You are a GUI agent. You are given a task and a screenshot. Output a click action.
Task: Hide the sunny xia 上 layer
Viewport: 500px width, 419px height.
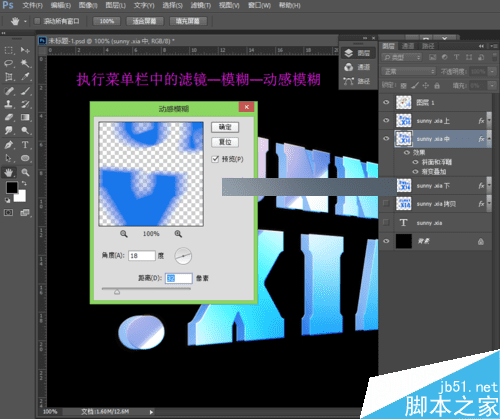pos(386,120)
